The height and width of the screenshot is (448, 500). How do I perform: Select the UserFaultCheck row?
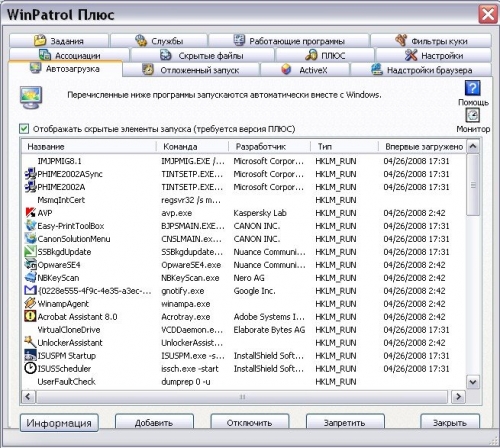pos(244,381)
